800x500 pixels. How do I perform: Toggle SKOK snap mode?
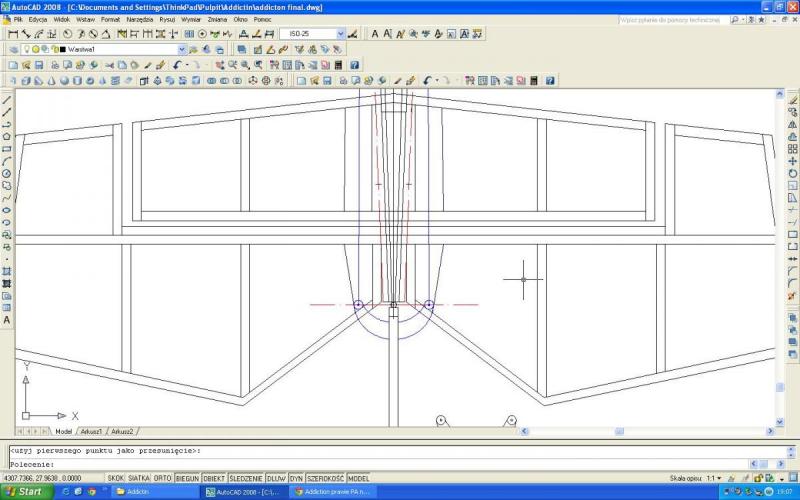point(116,478)
